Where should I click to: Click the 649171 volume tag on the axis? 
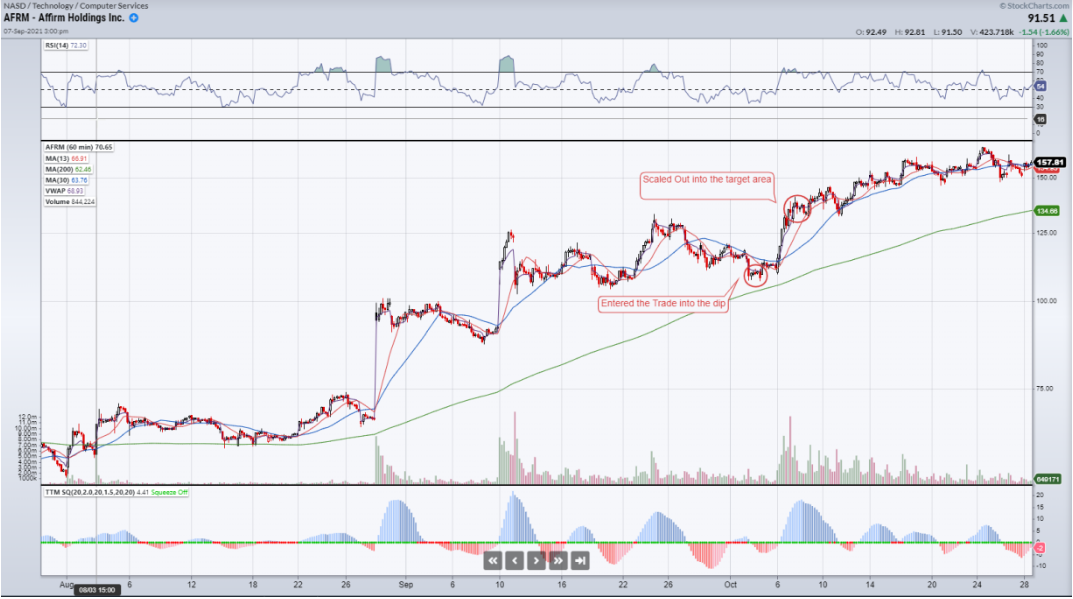[x=1048, y=479]
